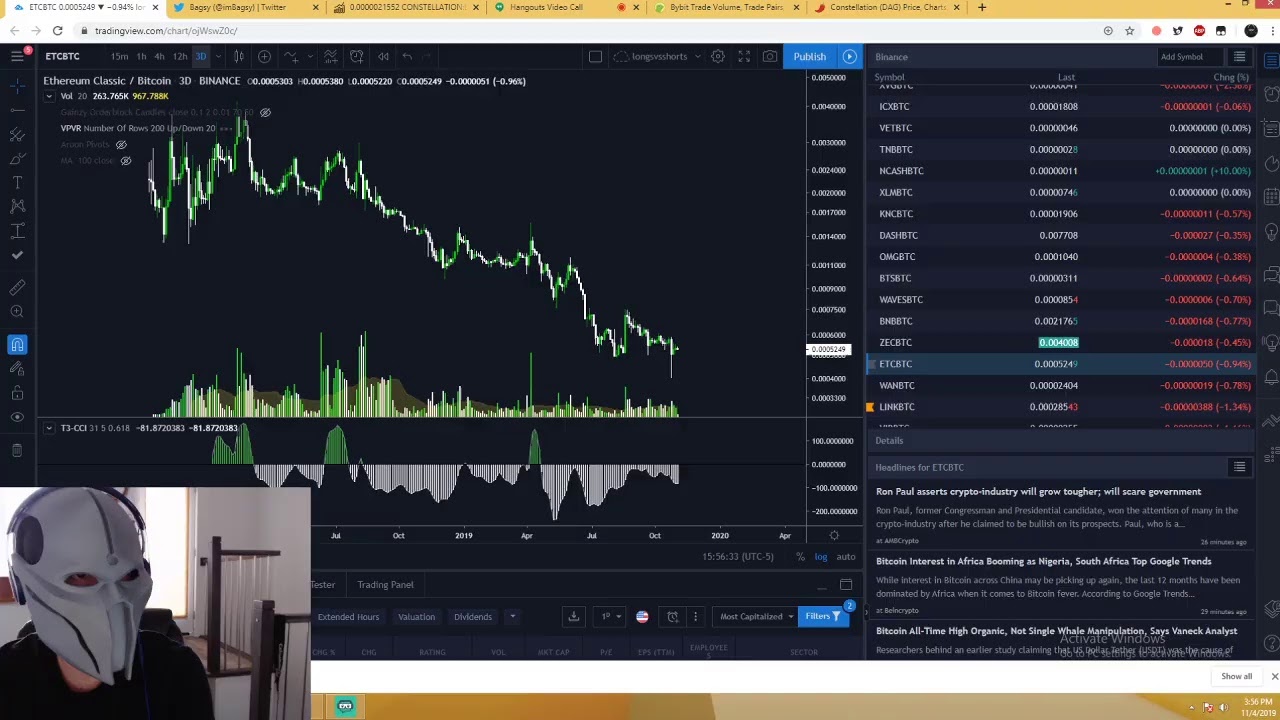
Task: Click the bar replay icon
Action: 383,56
